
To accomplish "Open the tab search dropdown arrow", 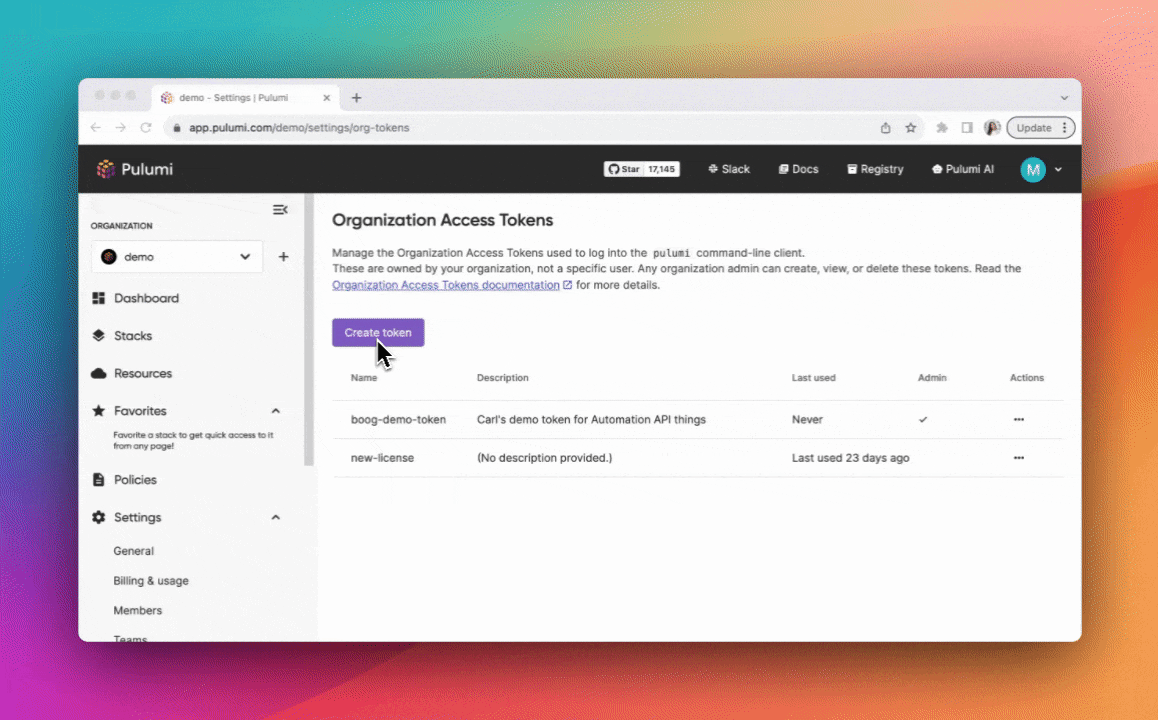I will [x=1064, y=97].
